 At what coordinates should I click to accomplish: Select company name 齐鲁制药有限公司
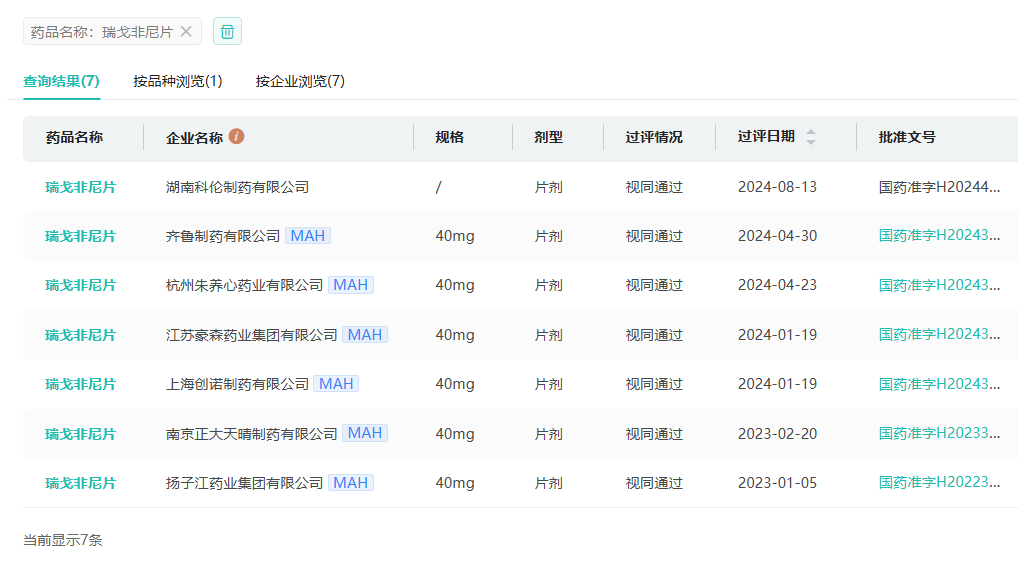click(x=223, y=236)
